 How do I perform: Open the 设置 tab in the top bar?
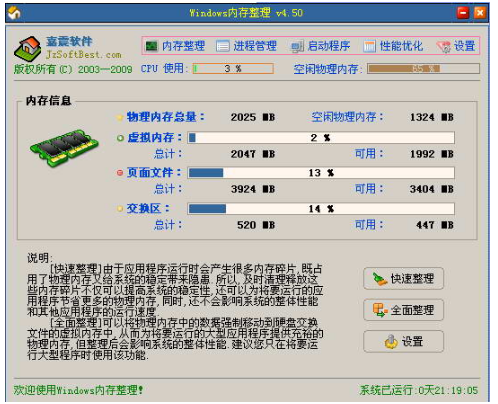click(x=456, y=46)
